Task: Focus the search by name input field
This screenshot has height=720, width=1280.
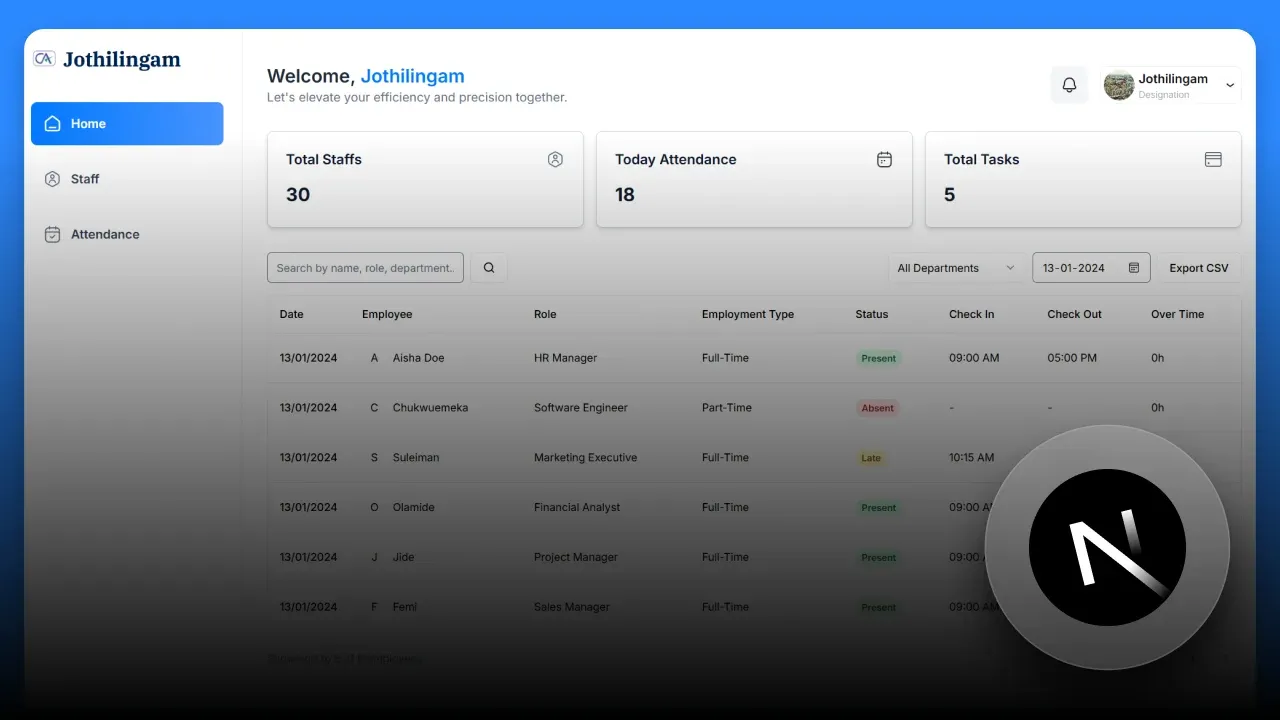Action: tap(365, 268)
